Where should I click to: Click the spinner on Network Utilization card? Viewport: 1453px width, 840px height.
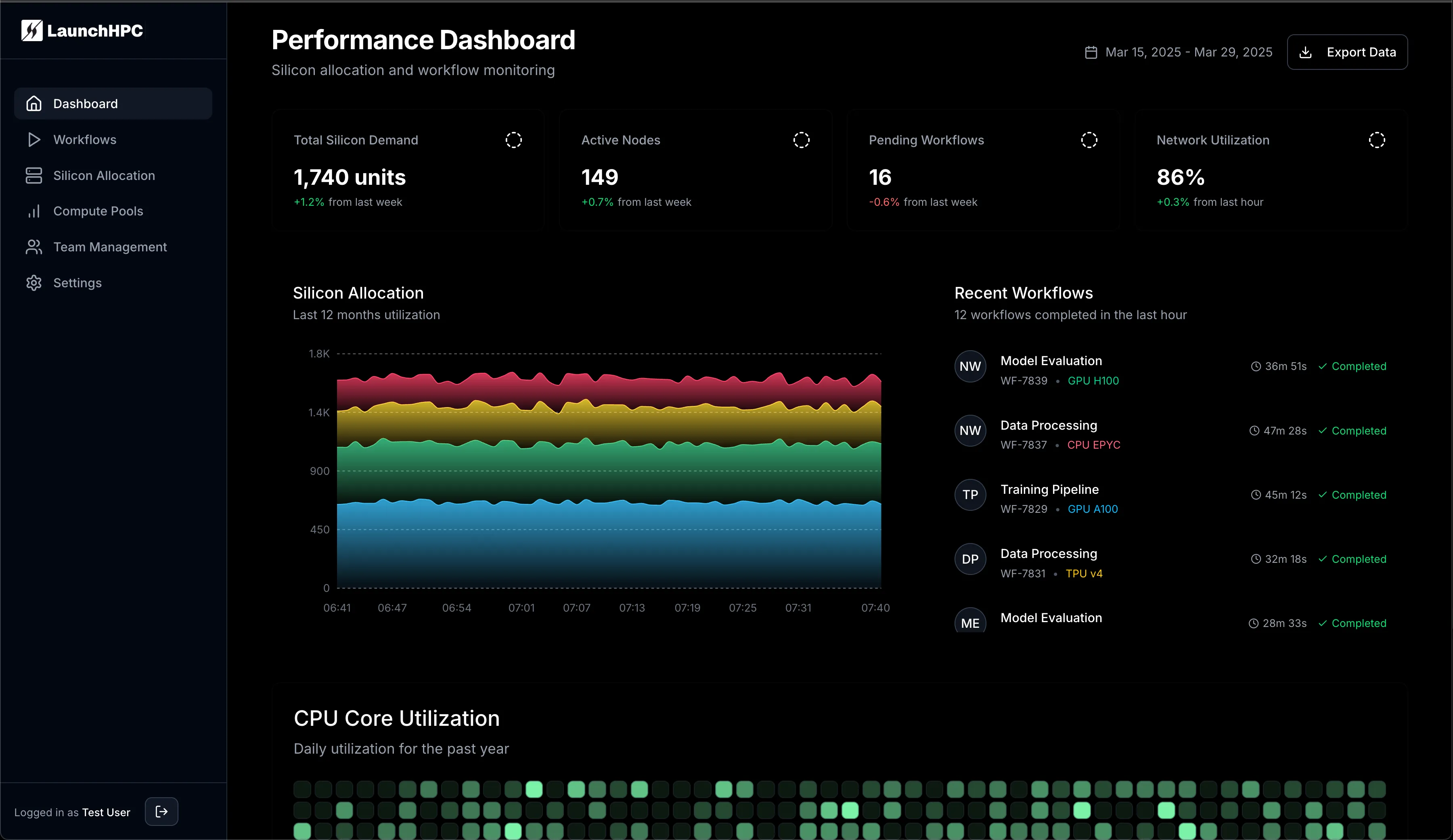[x=1377, y=140]
